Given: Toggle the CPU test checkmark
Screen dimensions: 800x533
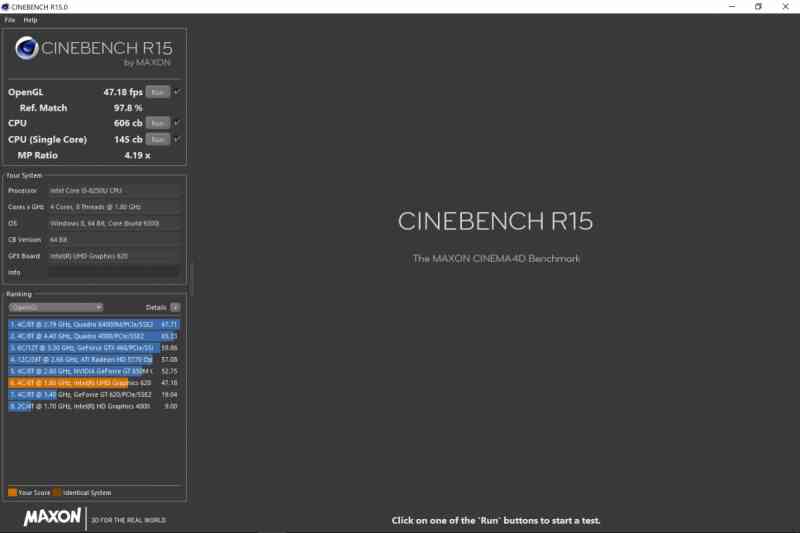Looking at the screenshot, I should pyautogui.click(x=177, y=123).
